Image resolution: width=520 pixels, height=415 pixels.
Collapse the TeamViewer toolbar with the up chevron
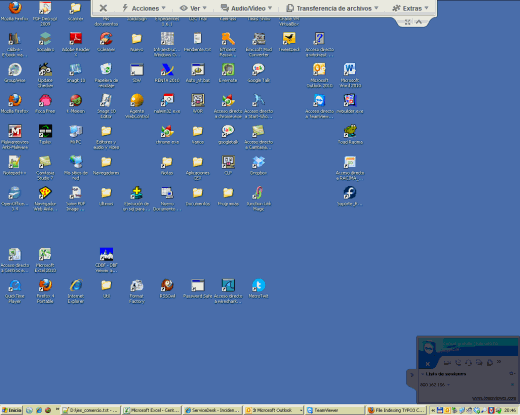click(x=419, y=22)
